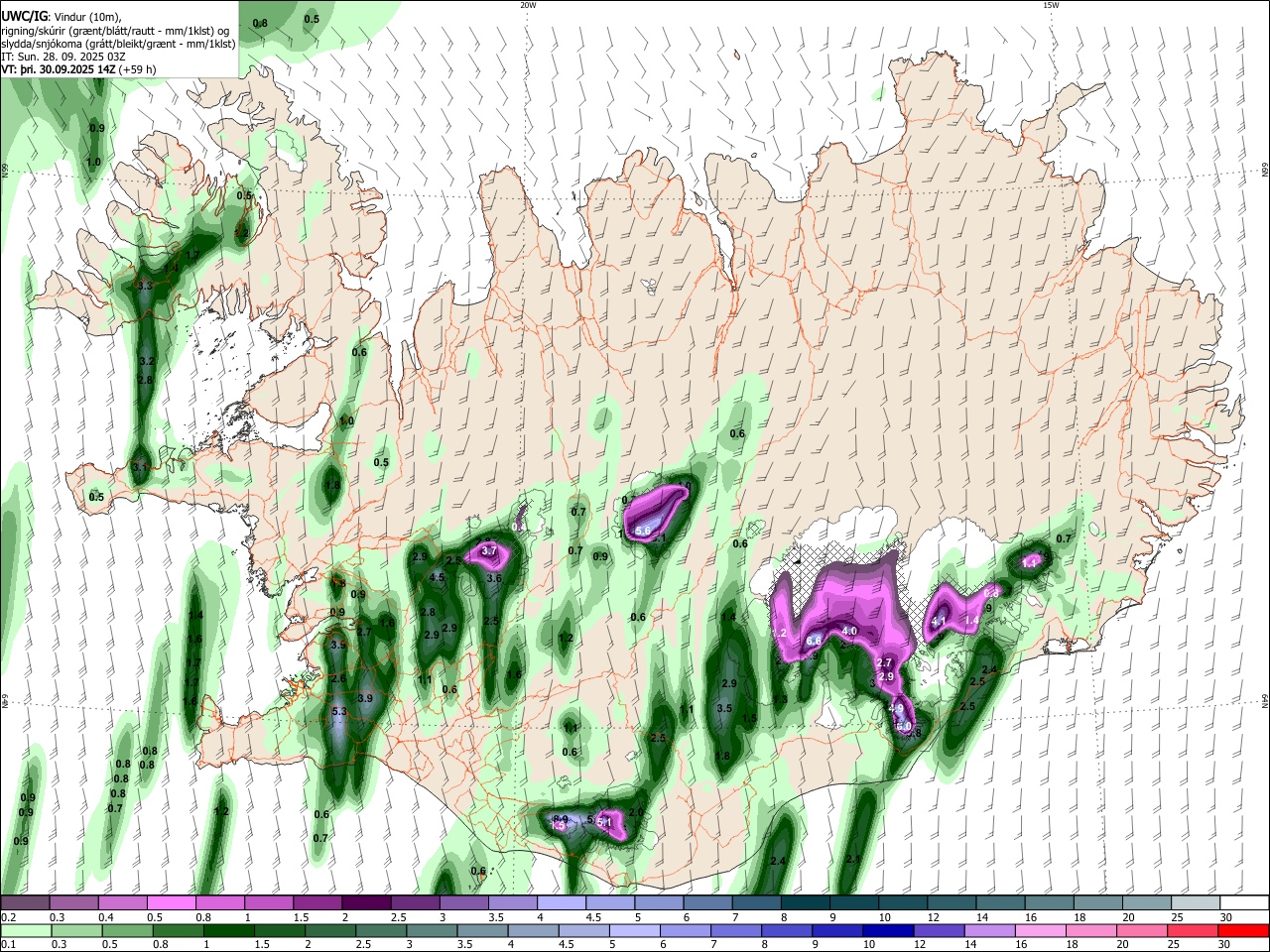Click the 'slydda/snjókoma' legend description line

tap(118, 44)
